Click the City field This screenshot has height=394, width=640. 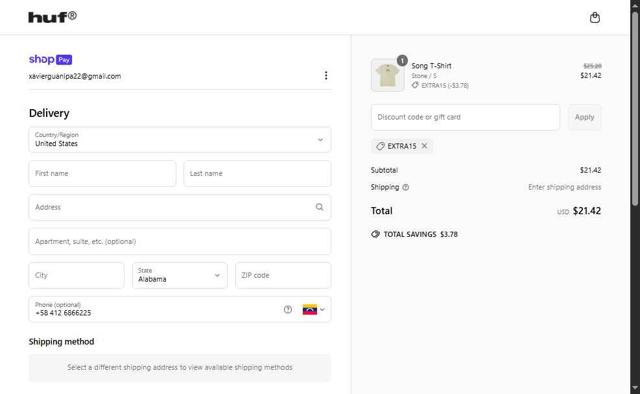coord(76,275)
